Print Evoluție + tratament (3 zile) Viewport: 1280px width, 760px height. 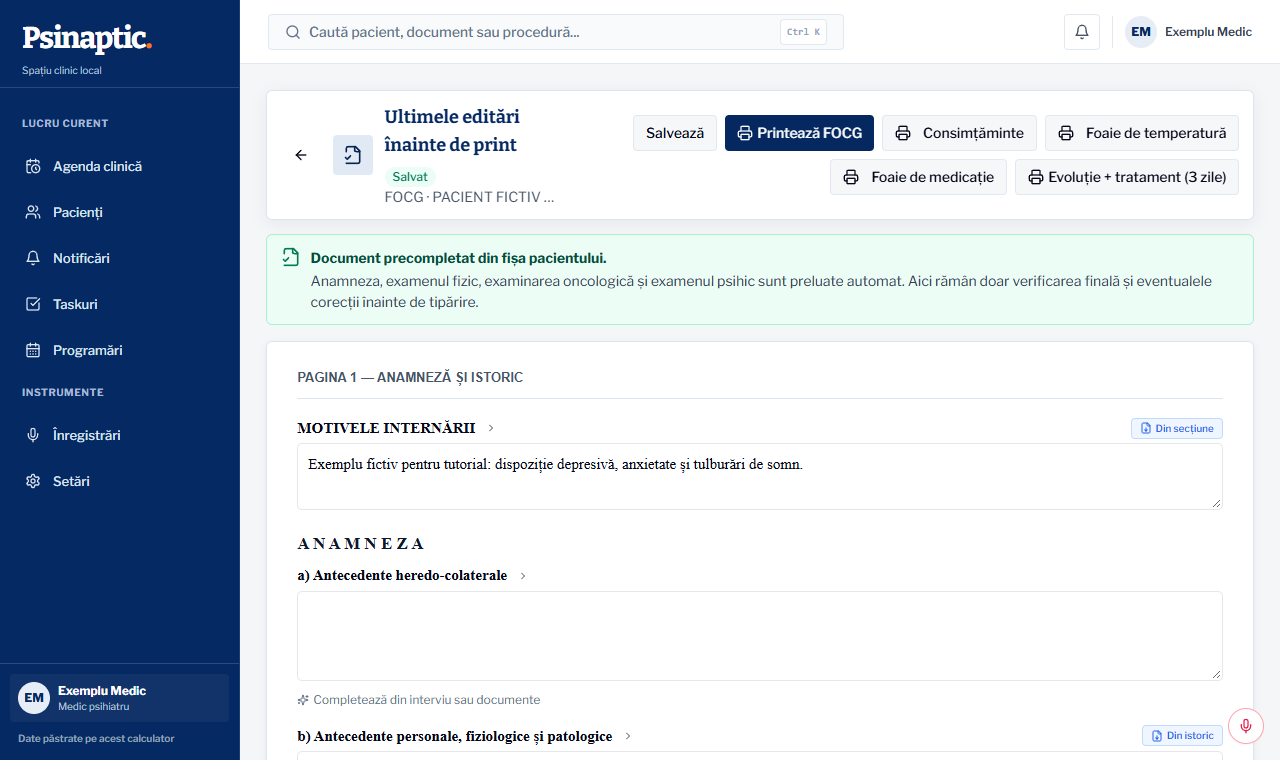(1127, 177)
